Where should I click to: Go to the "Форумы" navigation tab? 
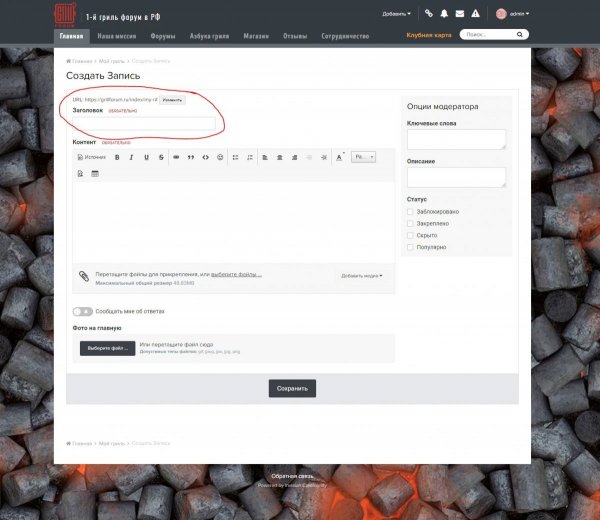(x=163, y=36)
